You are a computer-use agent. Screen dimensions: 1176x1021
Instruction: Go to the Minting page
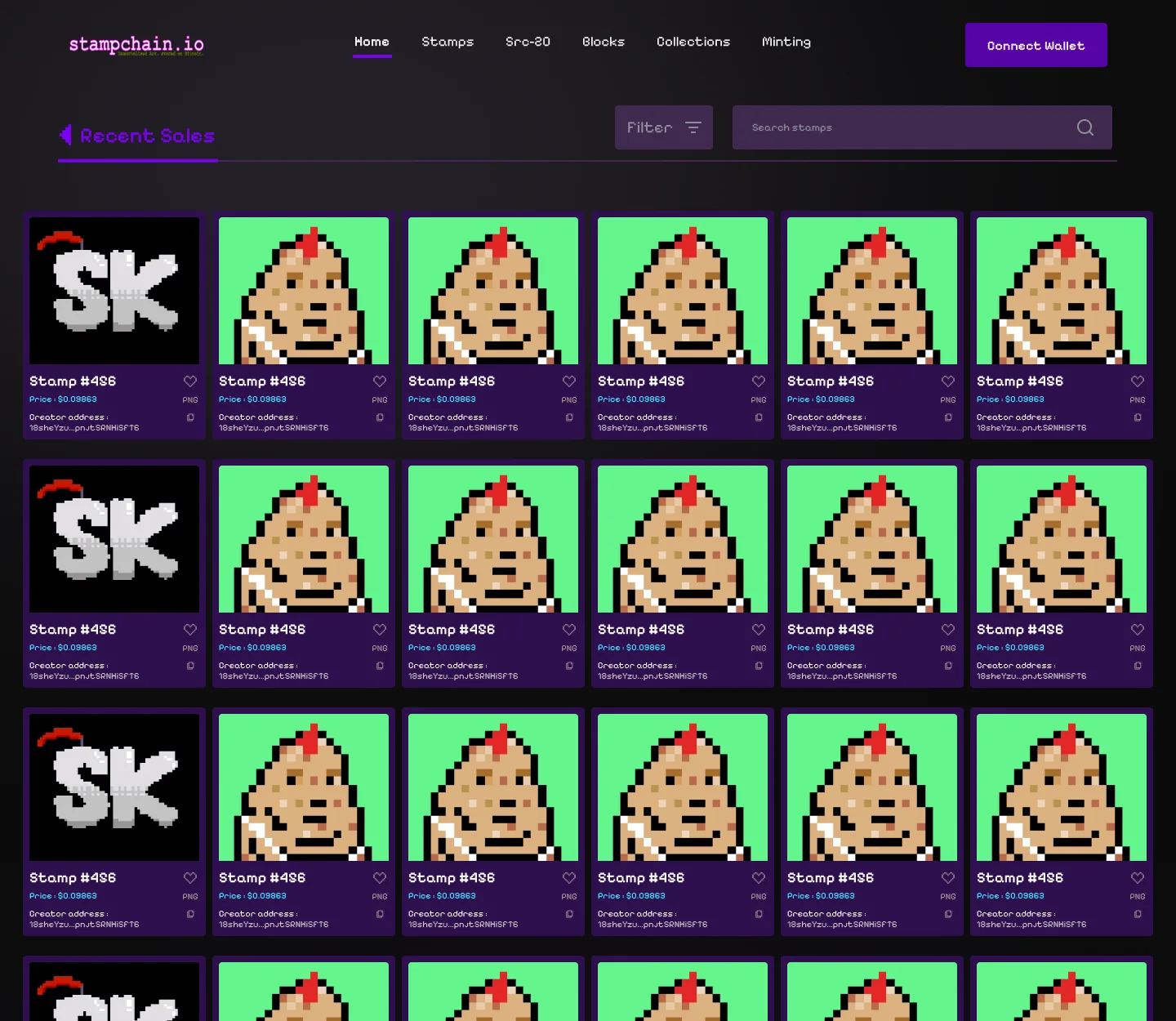pos(786,42)
